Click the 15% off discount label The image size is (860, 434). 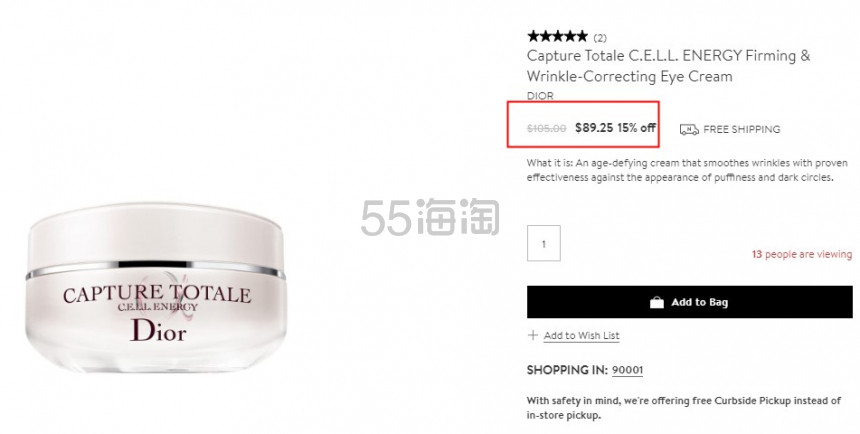click(637, 128)
